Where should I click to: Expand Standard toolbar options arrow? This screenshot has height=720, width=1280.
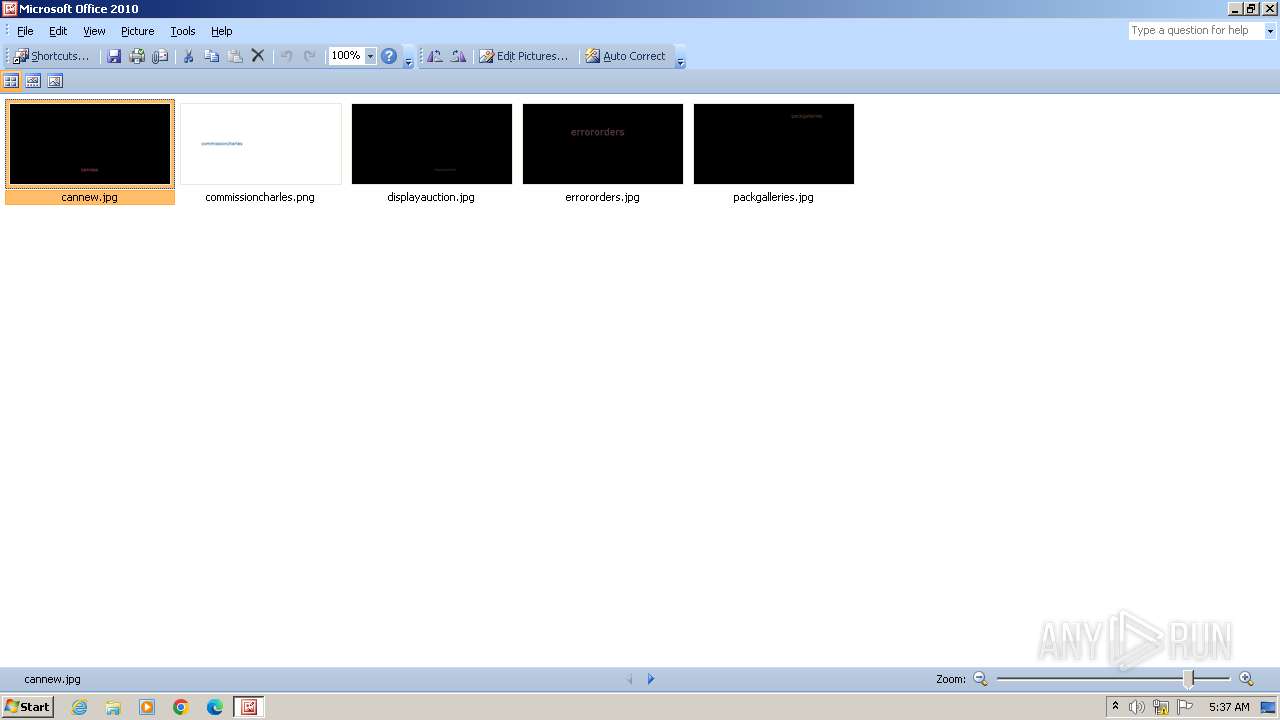click(x=408, y=58)
